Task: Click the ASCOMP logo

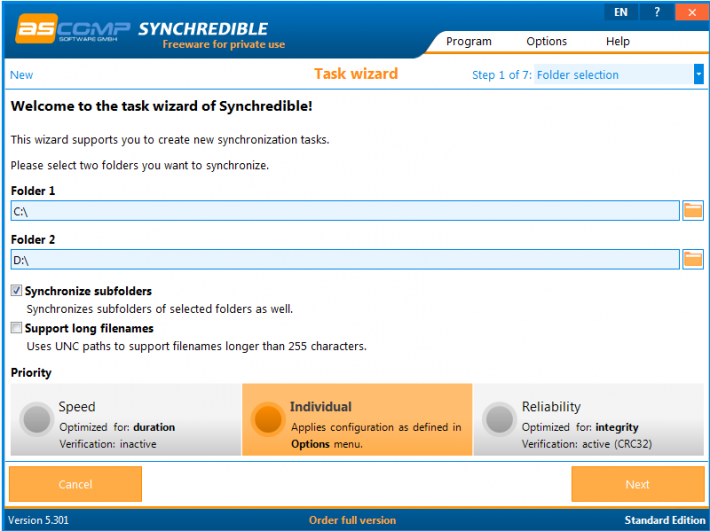Action: coord(72,29)
